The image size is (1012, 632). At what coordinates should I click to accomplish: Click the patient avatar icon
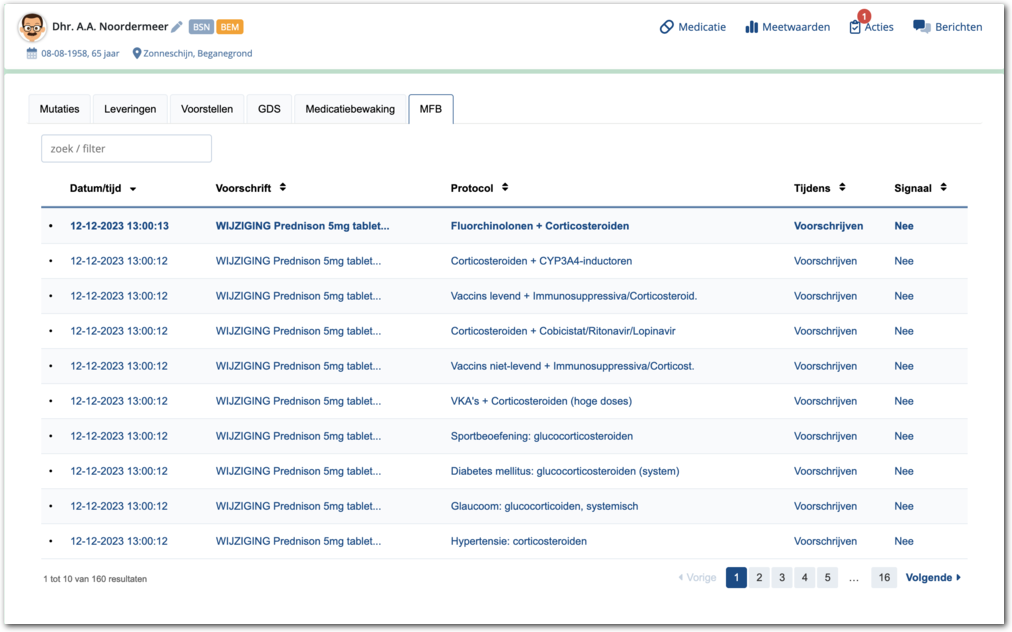(x=33, y=27)
